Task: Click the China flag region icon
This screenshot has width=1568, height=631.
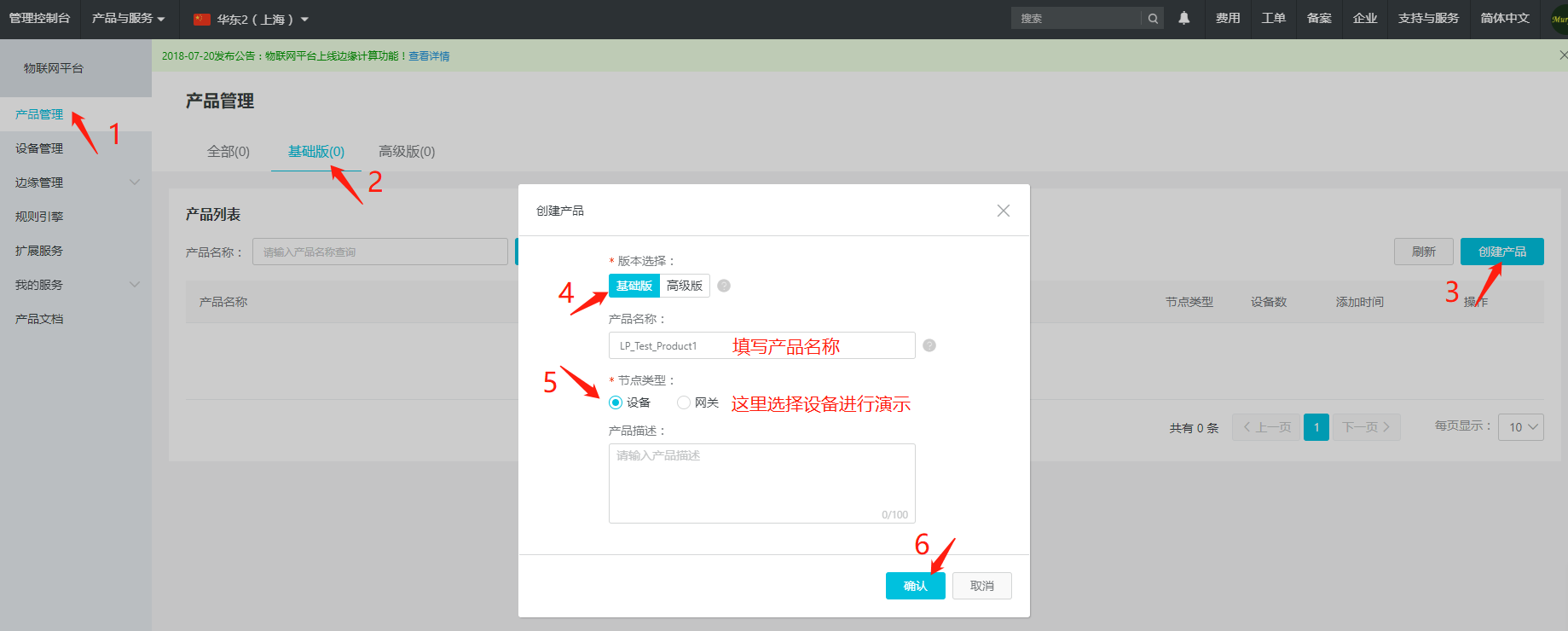Action: click(x=202, y=19)
